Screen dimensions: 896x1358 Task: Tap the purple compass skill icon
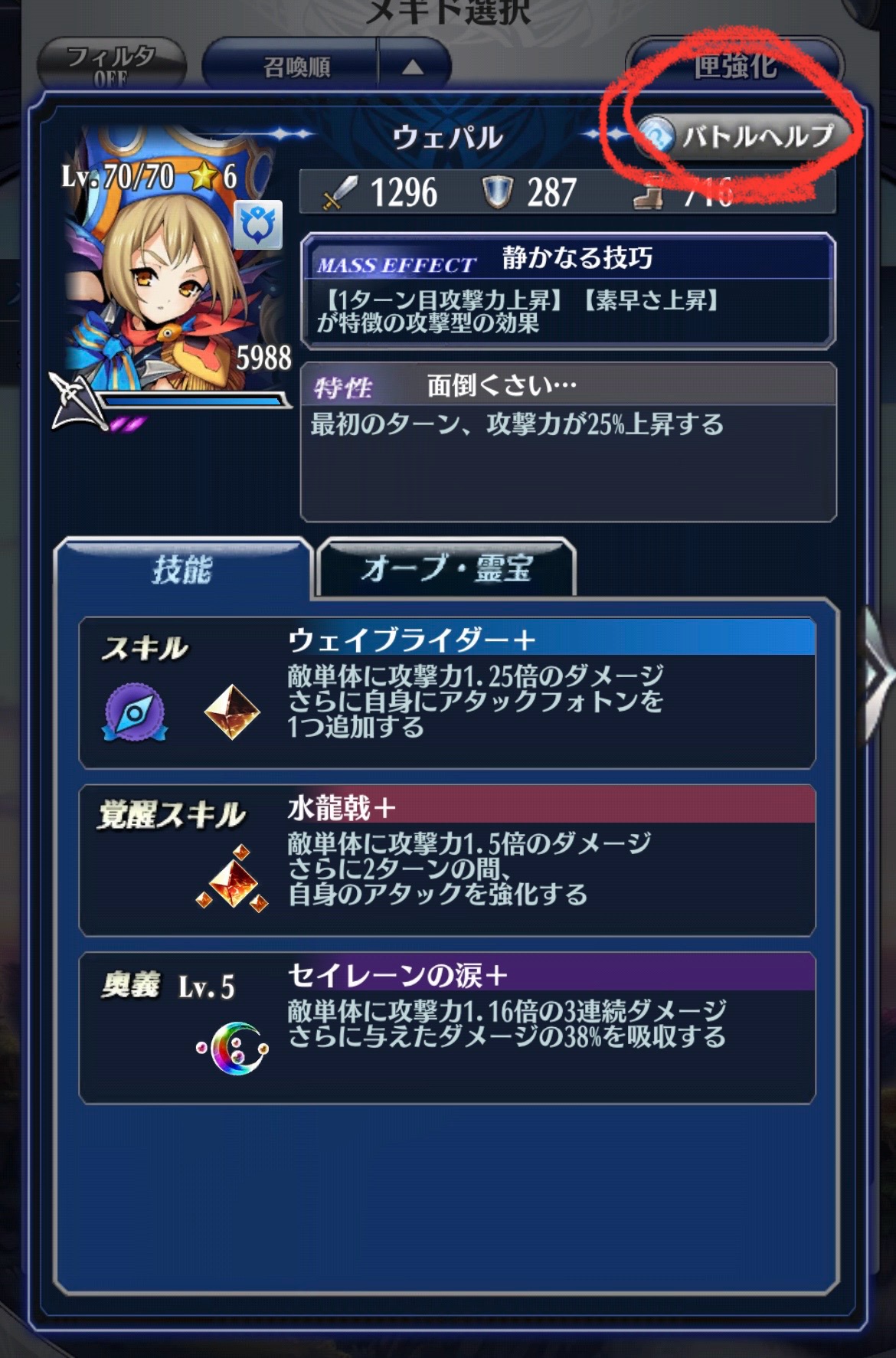(135, 713)
